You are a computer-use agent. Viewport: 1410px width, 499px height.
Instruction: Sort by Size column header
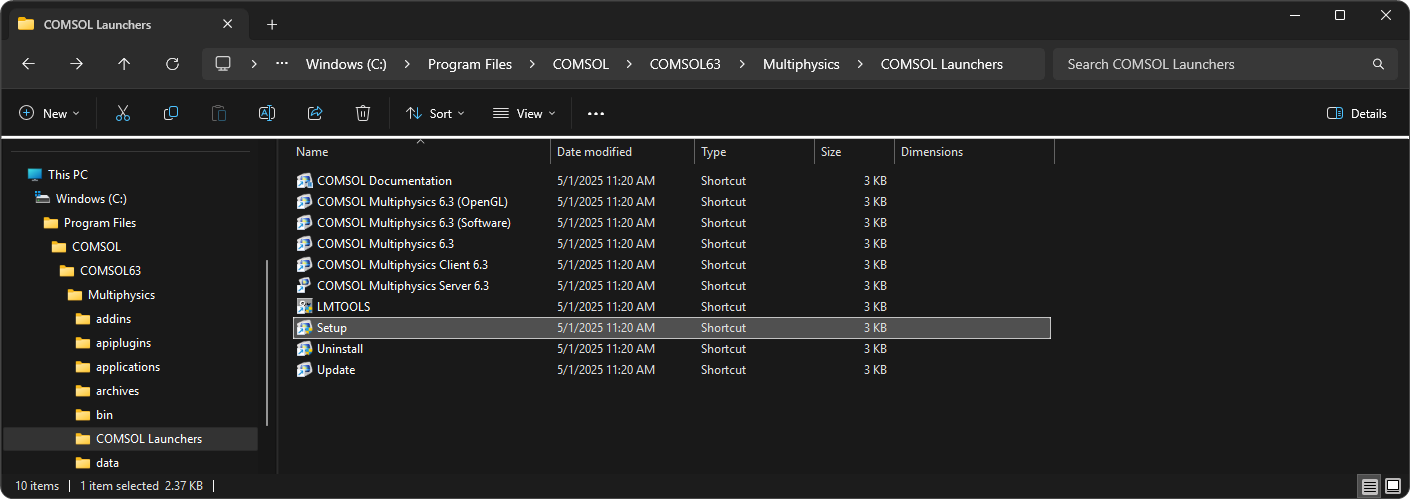tap(854, 152)
